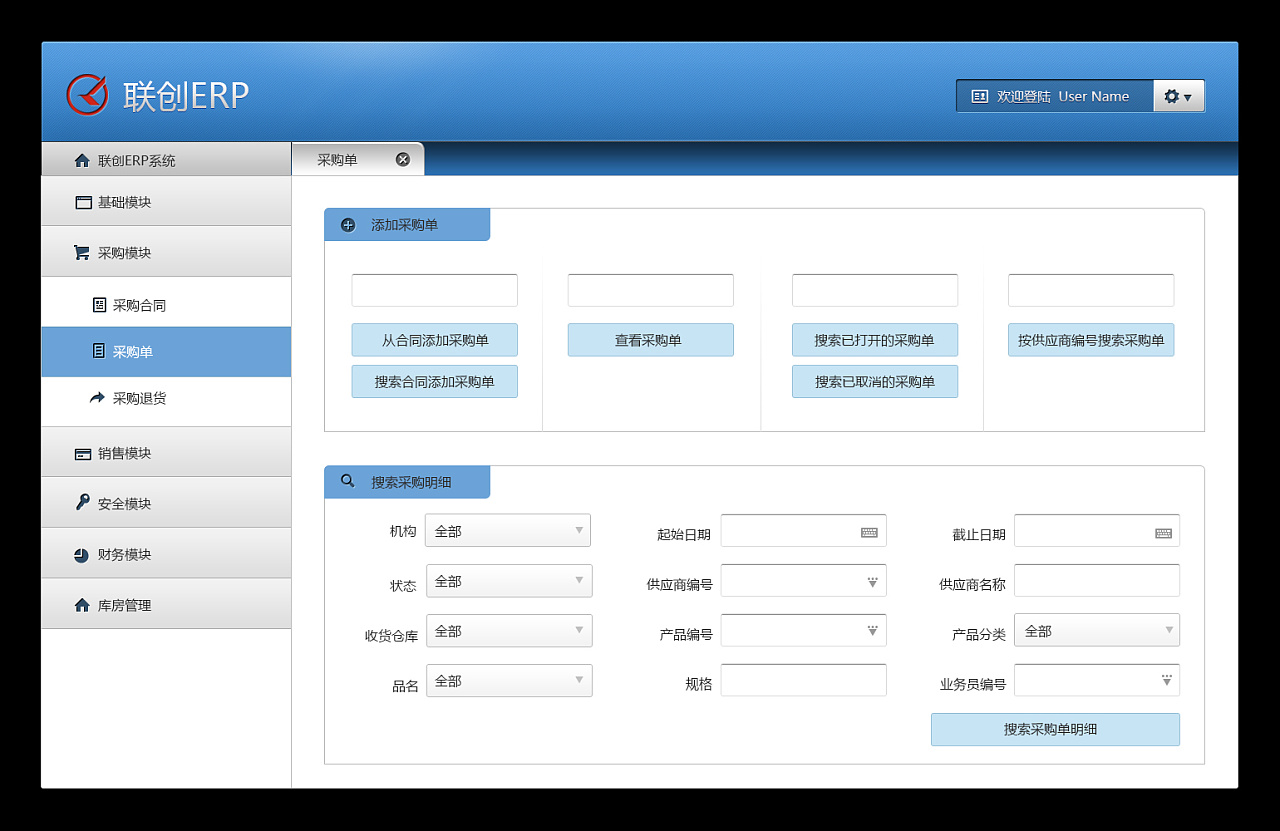The height and width of the screenshot is (831, 1280).
Task: Click the 查看采购单 button
Action: 650,340
